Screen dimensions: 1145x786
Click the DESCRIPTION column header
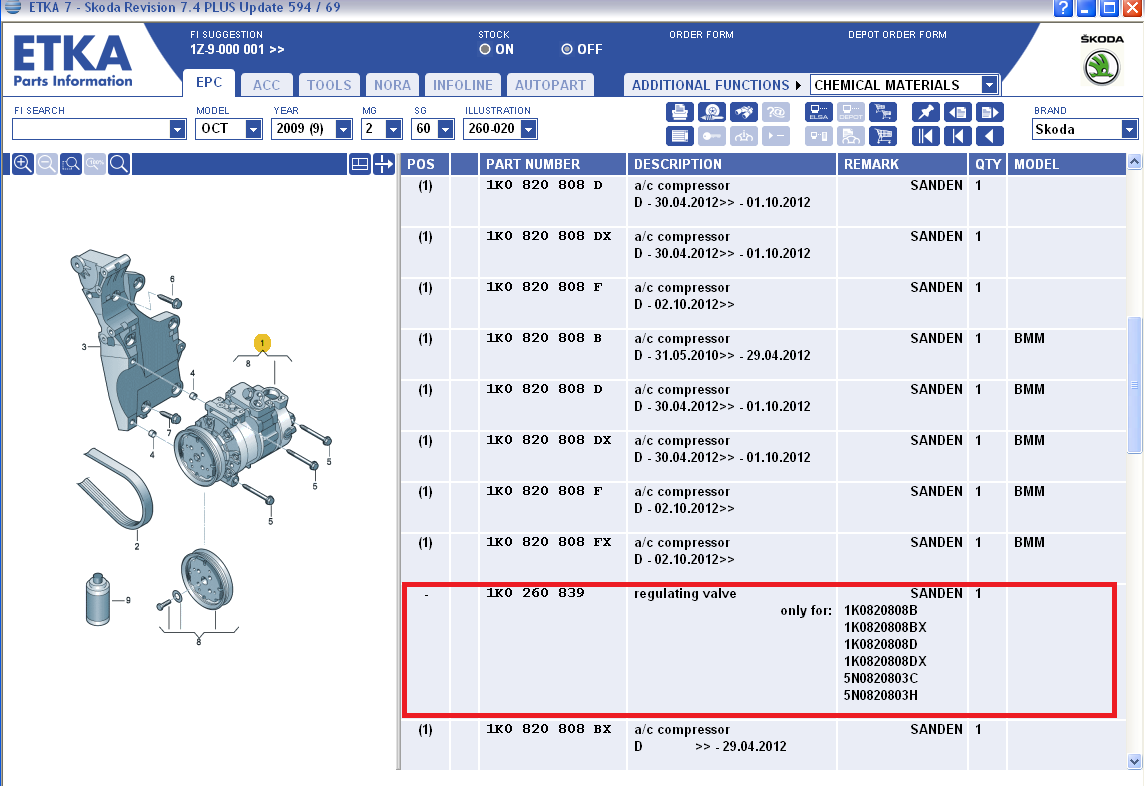(732, 164)
